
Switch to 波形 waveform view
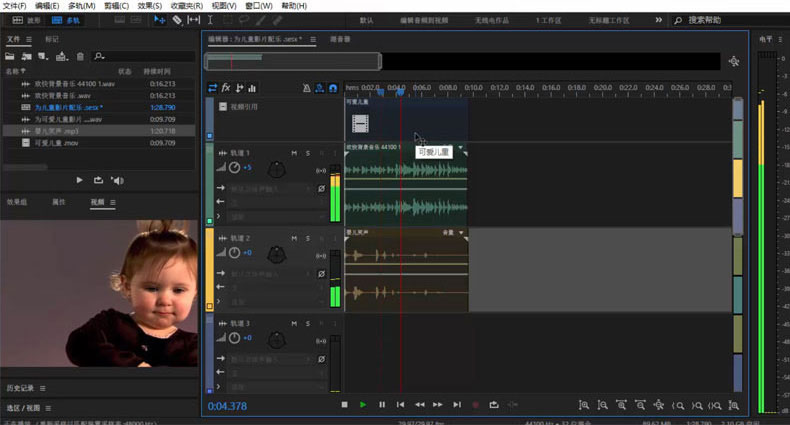pyautogui.click(x=27, y=20)
